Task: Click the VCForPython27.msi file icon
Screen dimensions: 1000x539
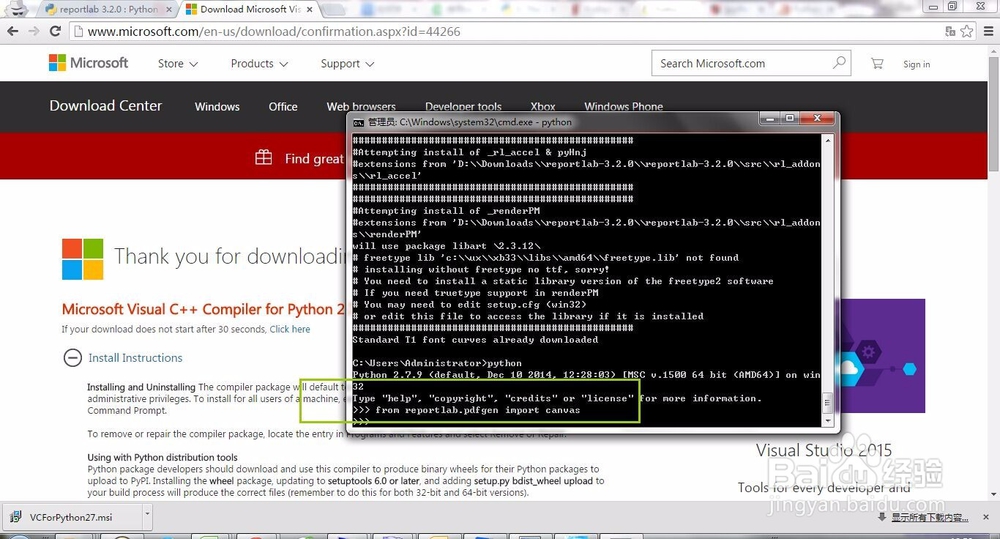Action: point(16,517)
